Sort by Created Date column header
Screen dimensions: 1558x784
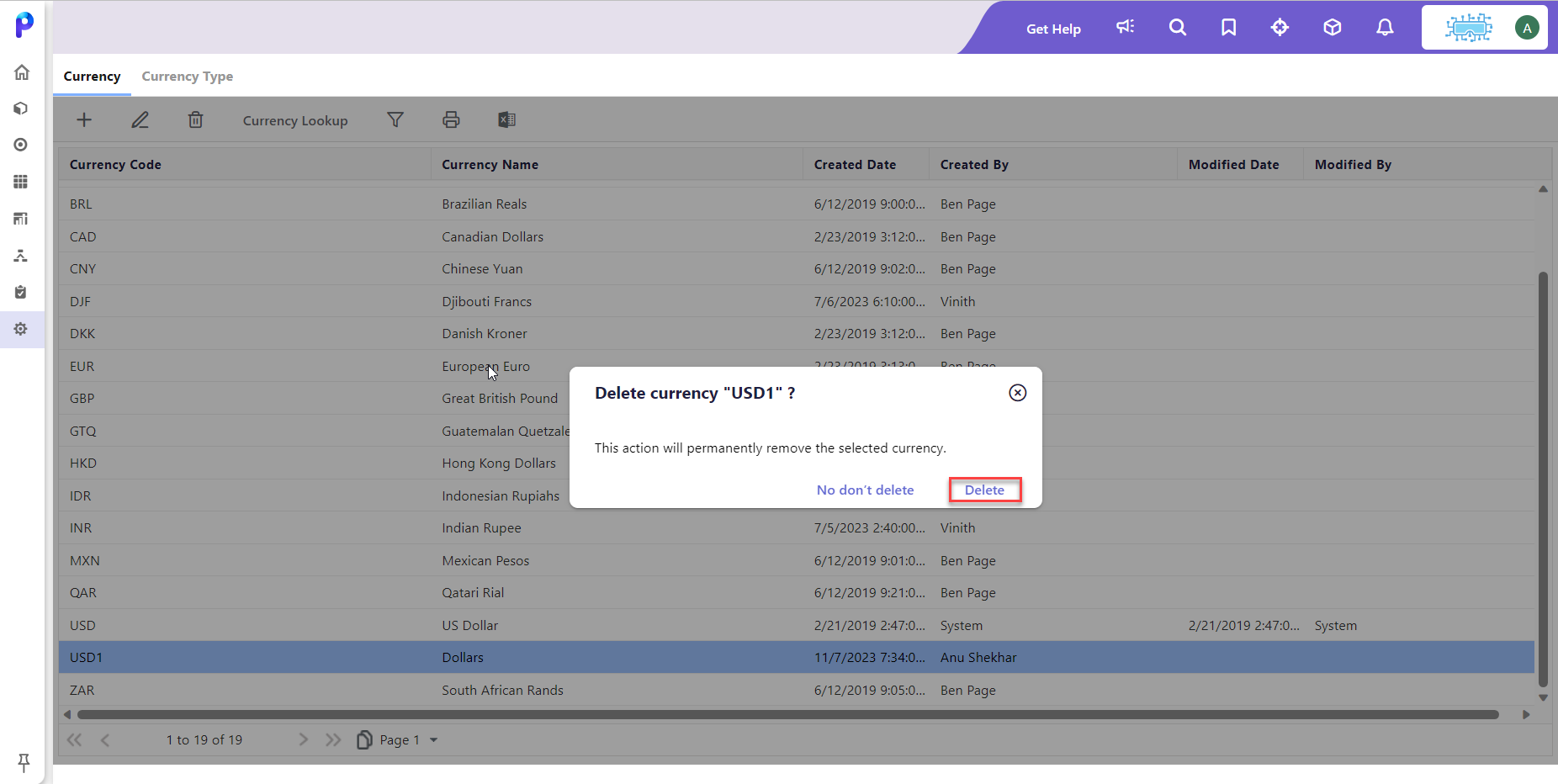pyautogui.click(x=866, y=164)
